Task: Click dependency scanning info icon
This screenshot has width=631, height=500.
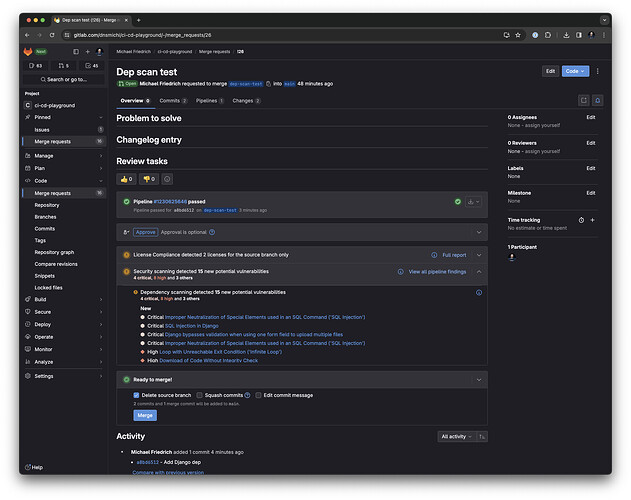Action: [479, 293]
